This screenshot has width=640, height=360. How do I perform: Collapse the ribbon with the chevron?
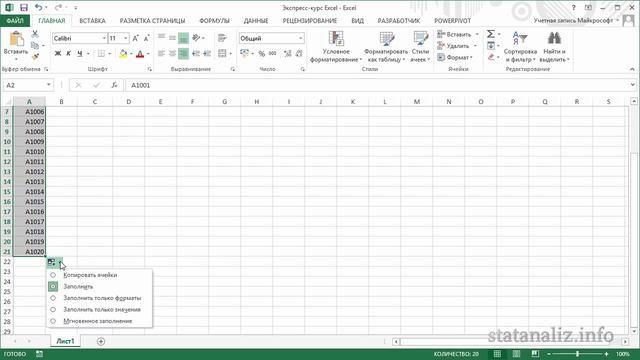point(632,69)
